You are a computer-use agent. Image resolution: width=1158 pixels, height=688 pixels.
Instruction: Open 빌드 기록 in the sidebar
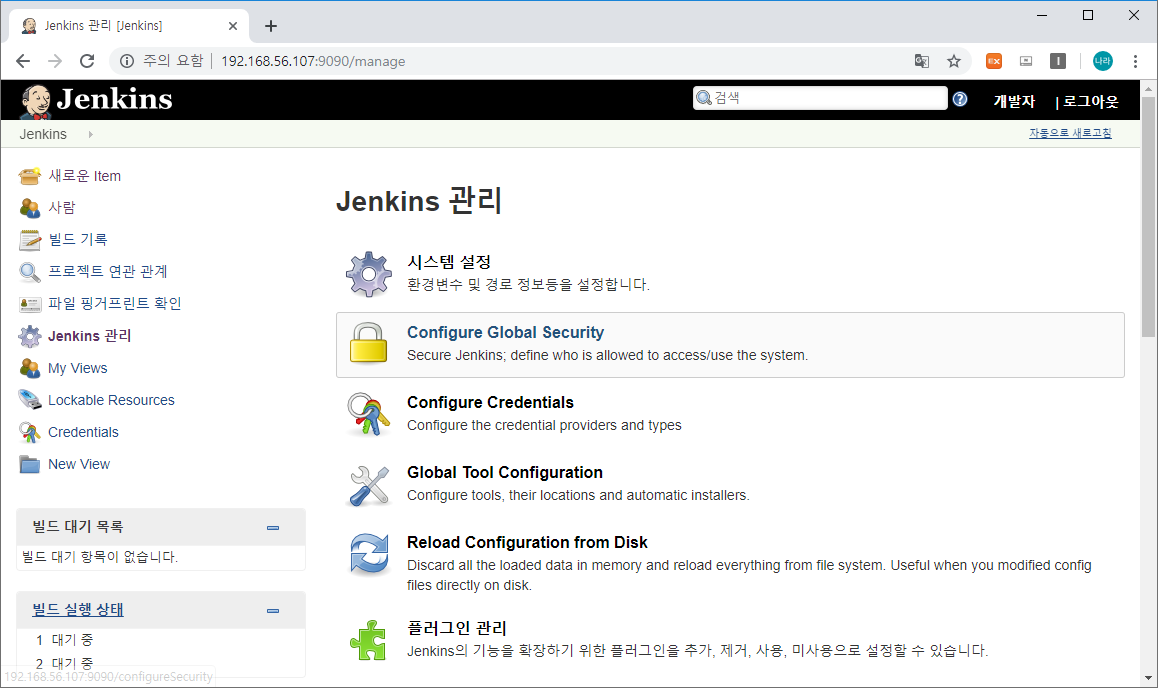(78, 240)
